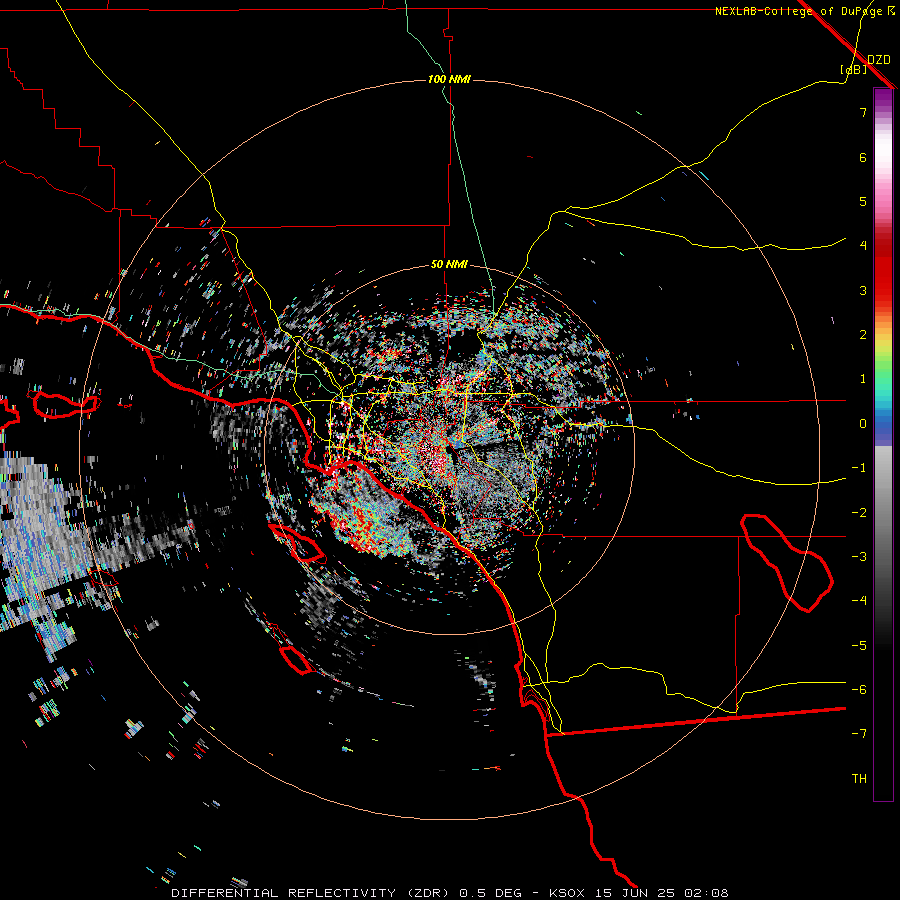900x900 pixels.
Task: Click the DZD product label
Action: point(879,60)
